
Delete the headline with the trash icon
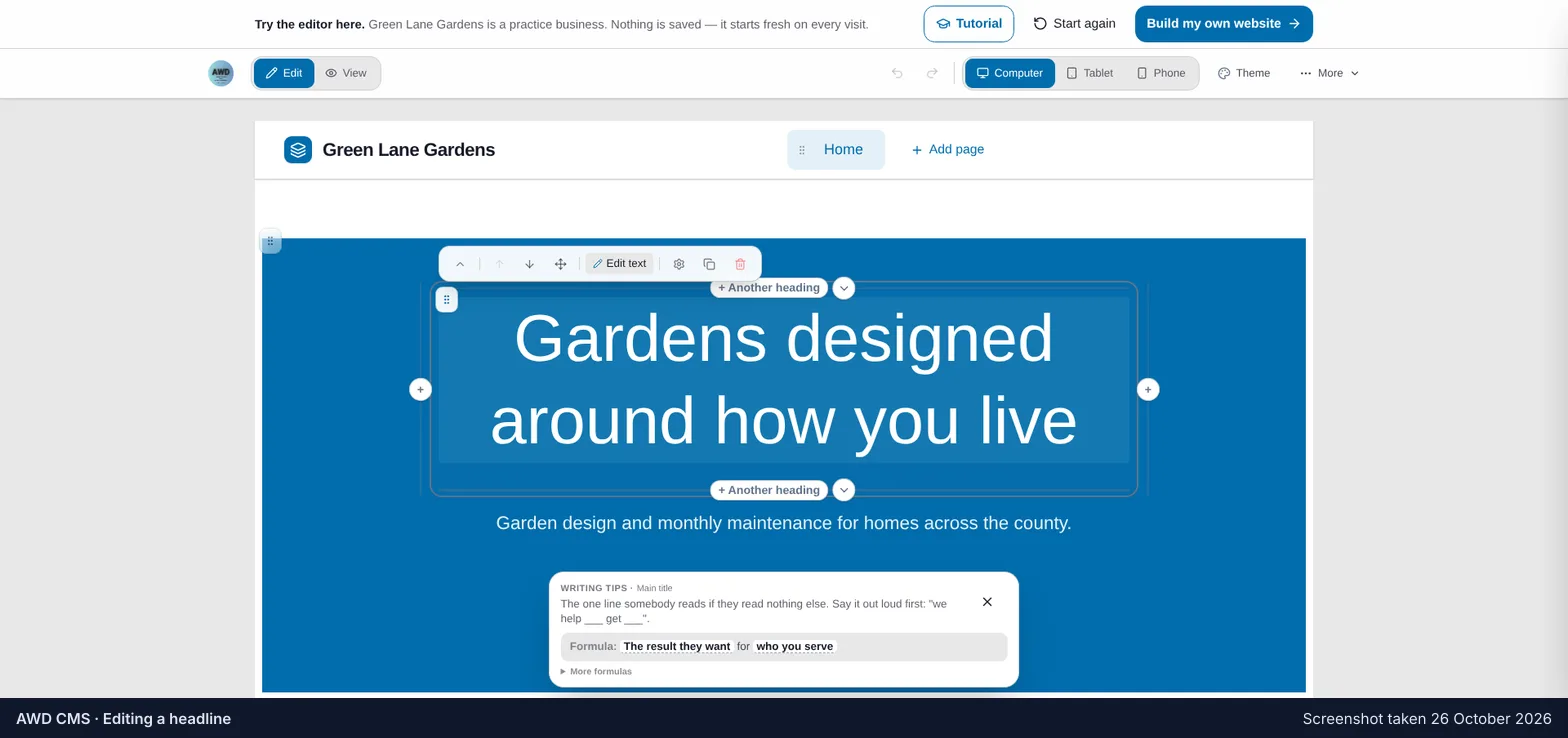(740, 264)
